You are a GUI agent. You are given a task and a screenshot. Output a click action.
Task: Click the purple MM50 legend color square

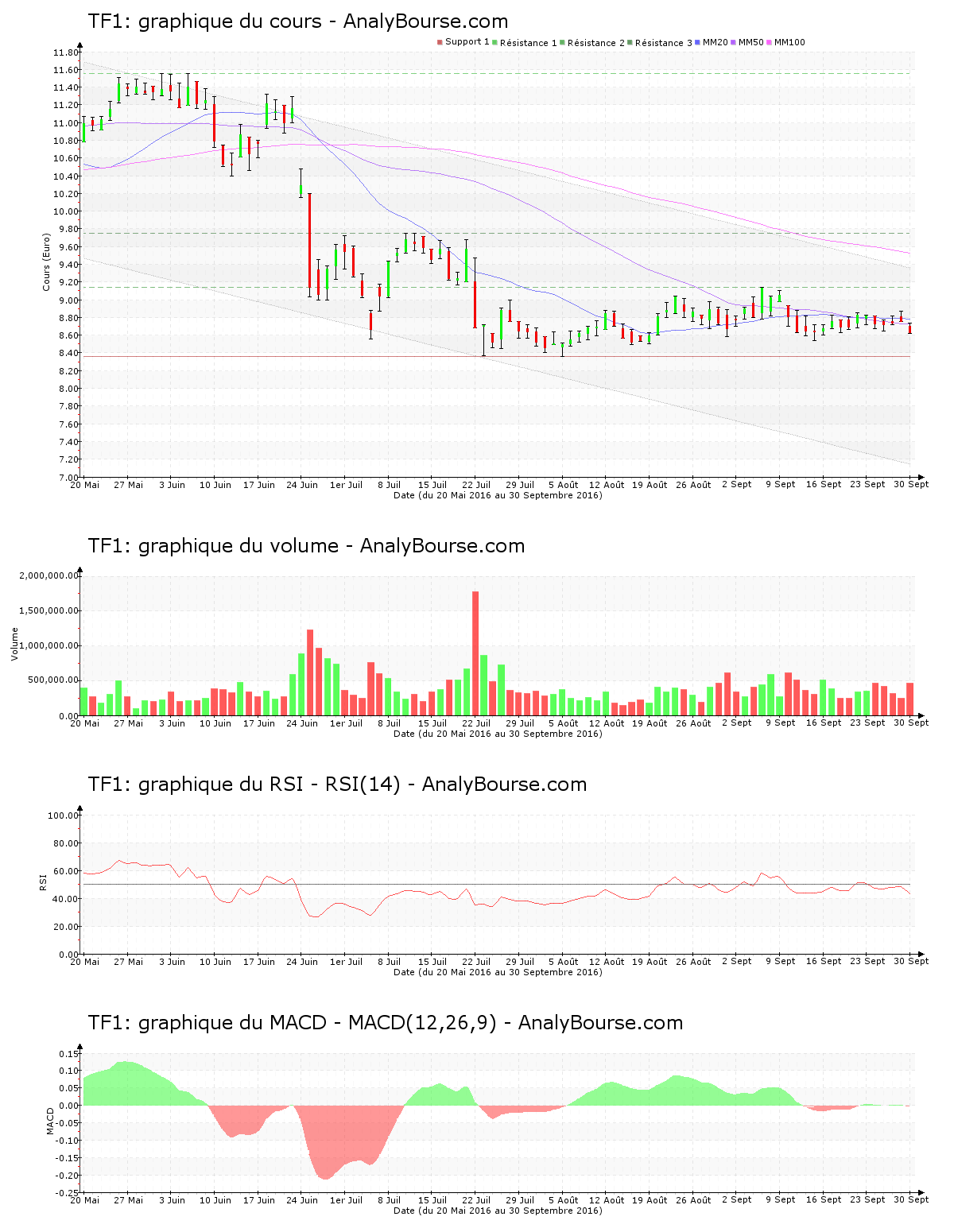click(x=734, y=42)
